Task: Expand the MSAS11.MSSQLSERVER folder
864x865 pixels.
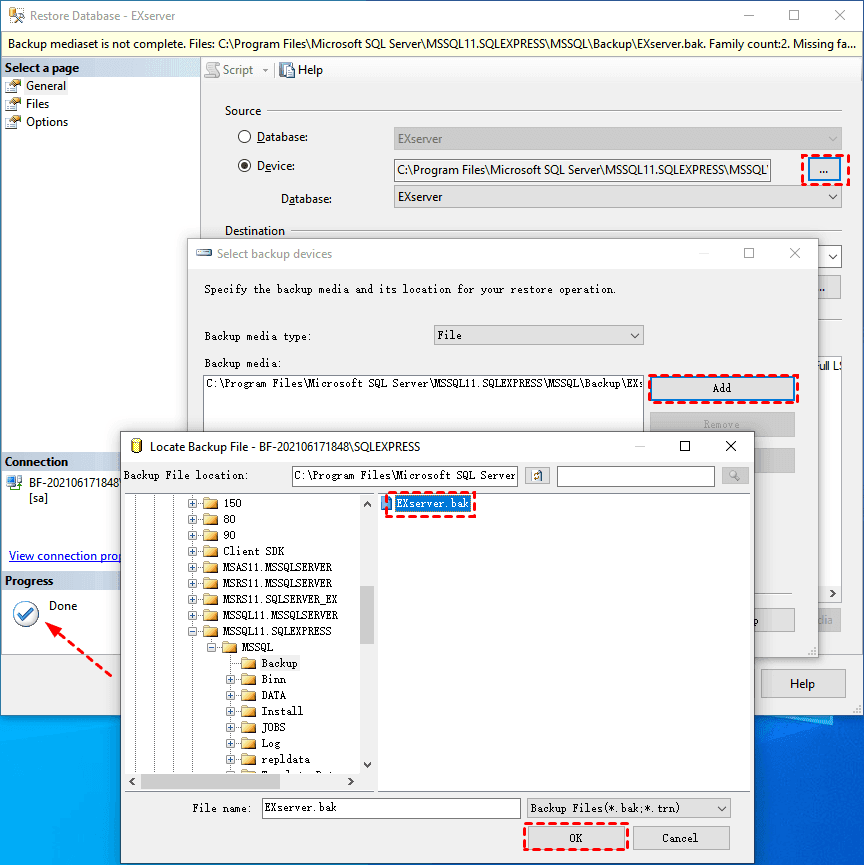Action: tap(192, 567)
